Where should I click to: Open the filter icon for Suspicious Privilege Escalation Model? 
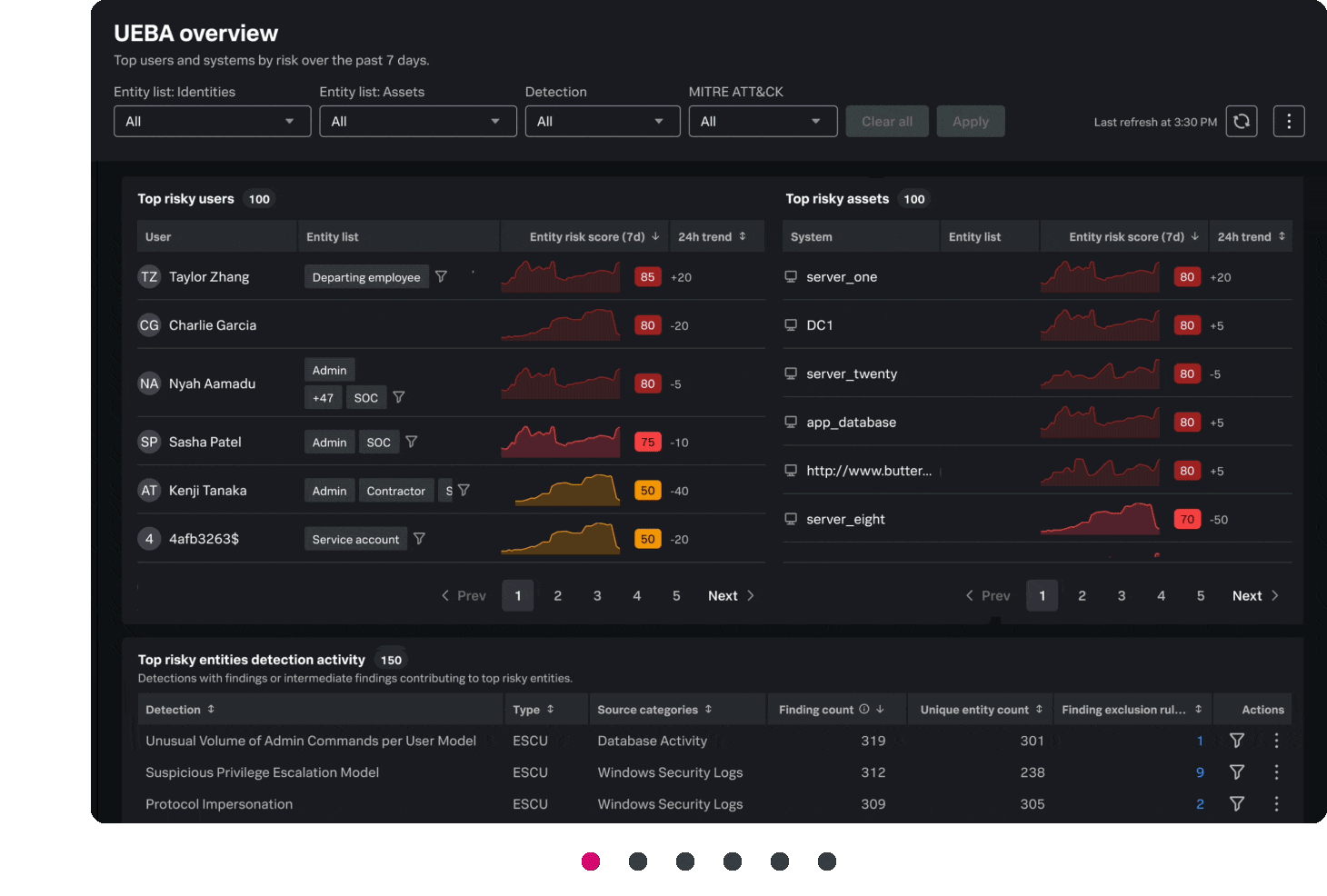click(x=1236, y=772)
